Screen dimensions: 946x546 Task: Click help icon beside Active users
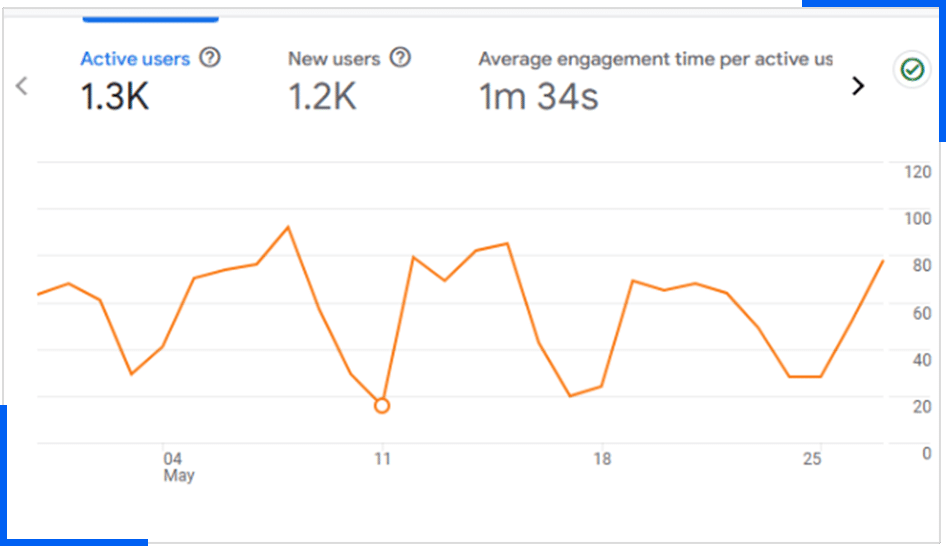tap(210, 58)
